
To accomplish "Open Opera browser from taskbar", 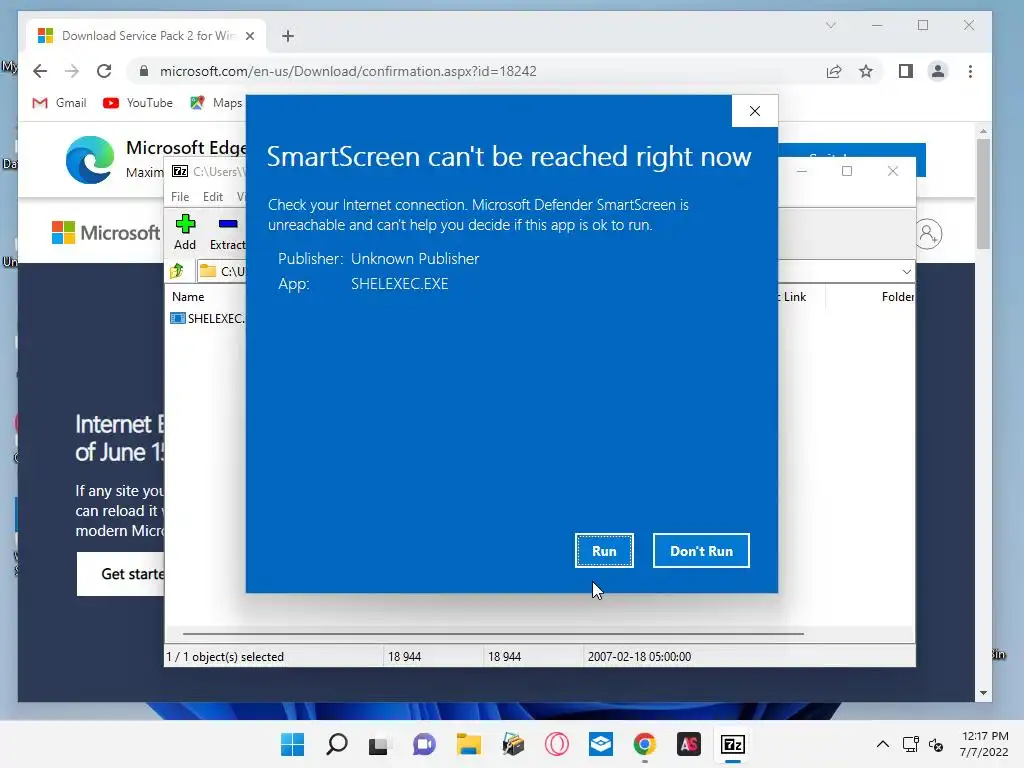I will [x=556, y=744].
